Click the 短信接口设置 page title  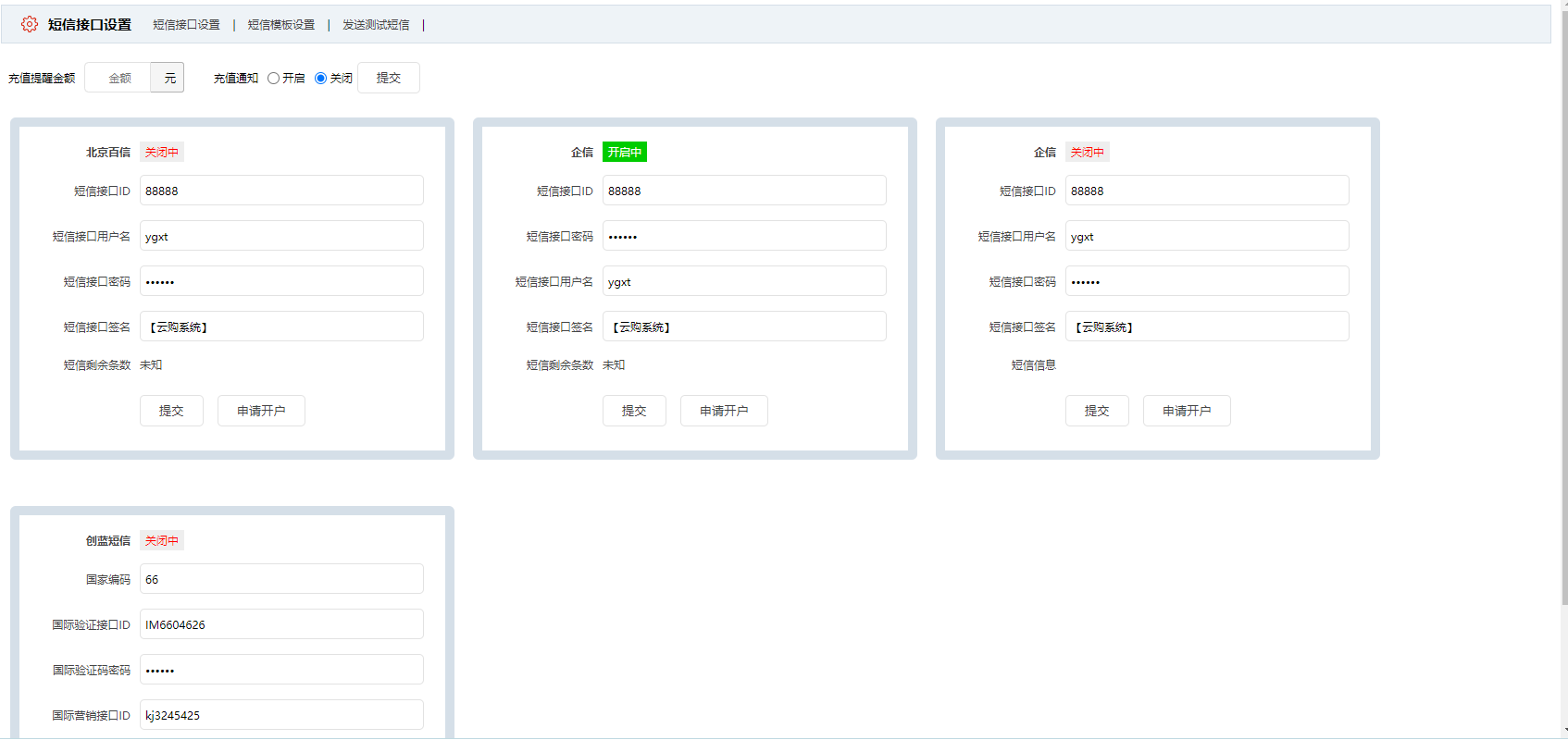click(x=90, y=25)
